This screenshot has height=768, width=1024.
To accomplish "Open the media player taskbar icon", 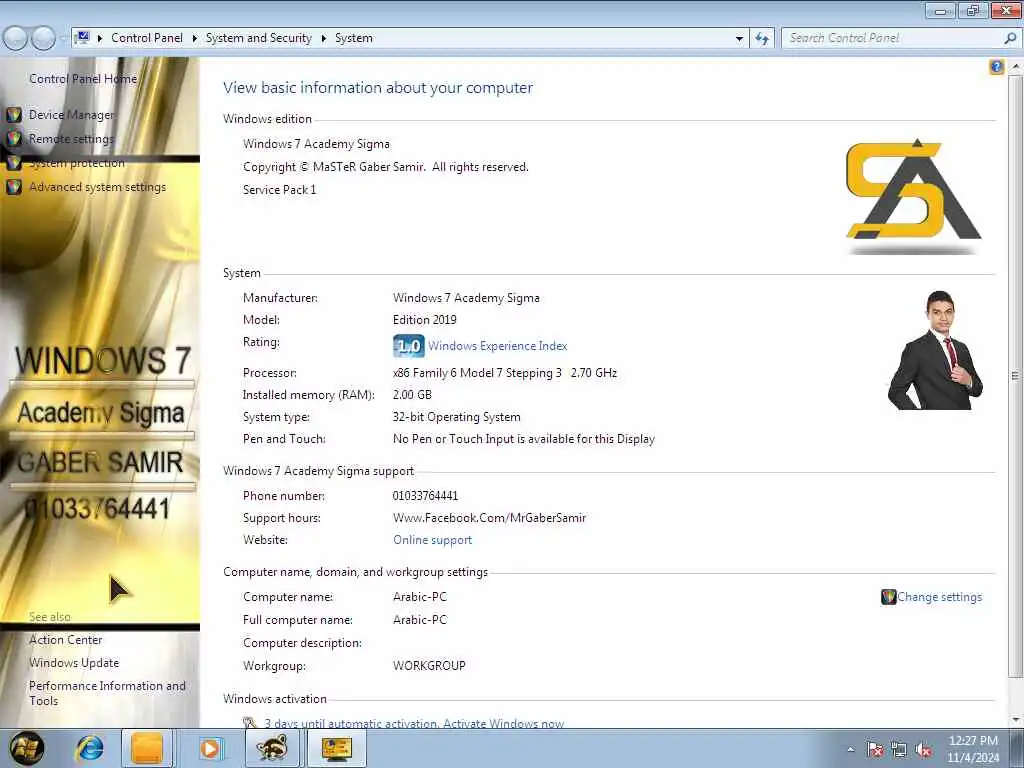I will [x=210, y=748].
